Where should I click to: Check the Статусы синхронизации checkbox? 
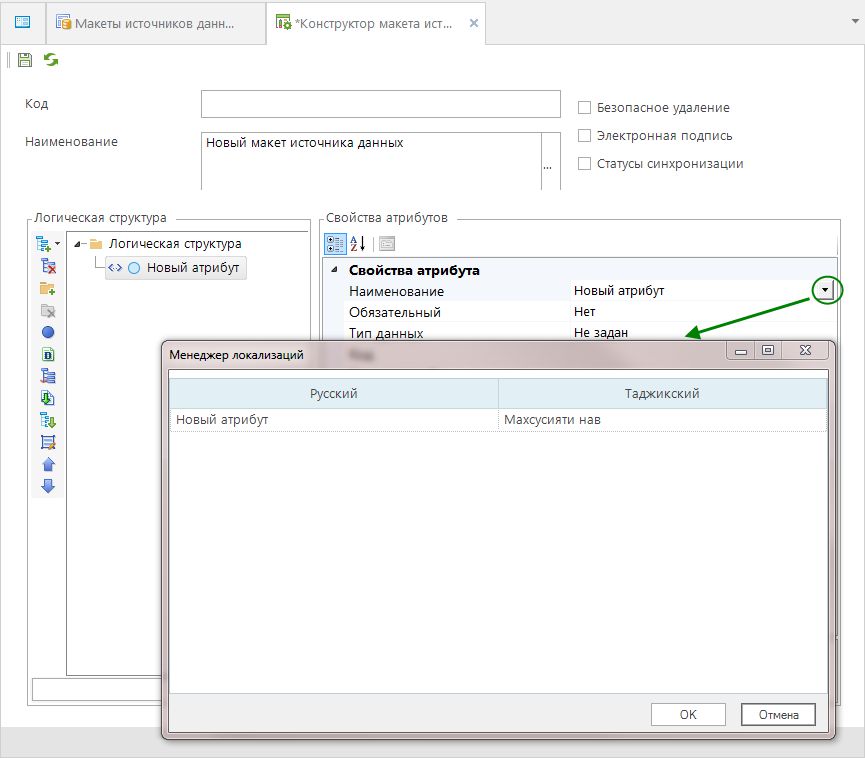point(585,164)
